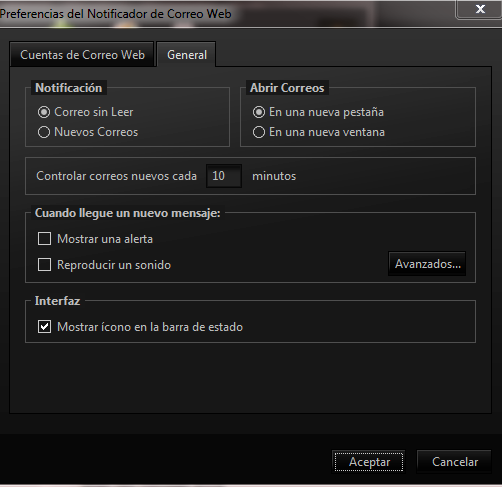Click the 'minutos' label

(x=274, y=176)
